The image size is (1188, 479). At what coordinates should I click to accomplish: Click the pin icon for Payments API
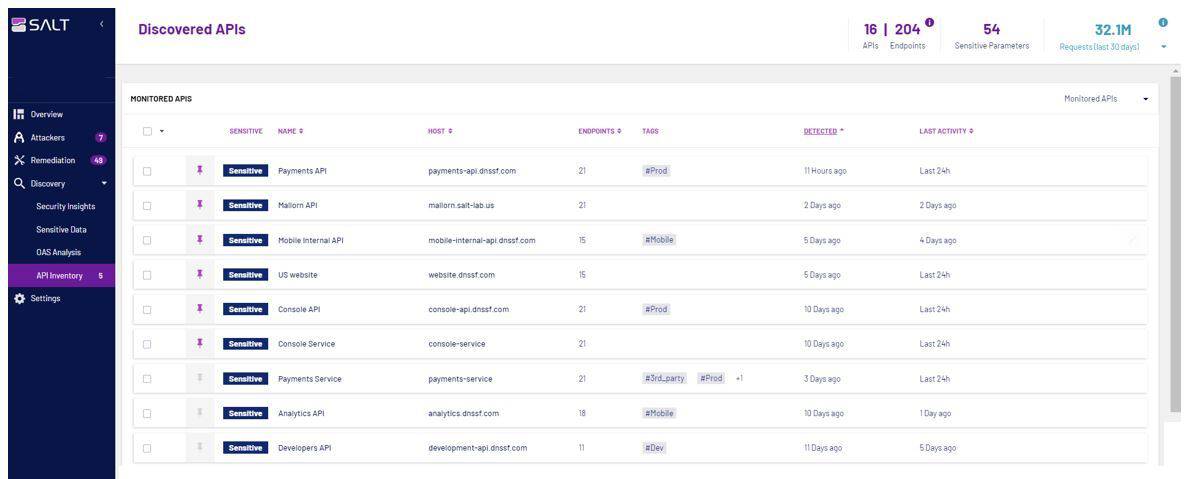[200, 171]
